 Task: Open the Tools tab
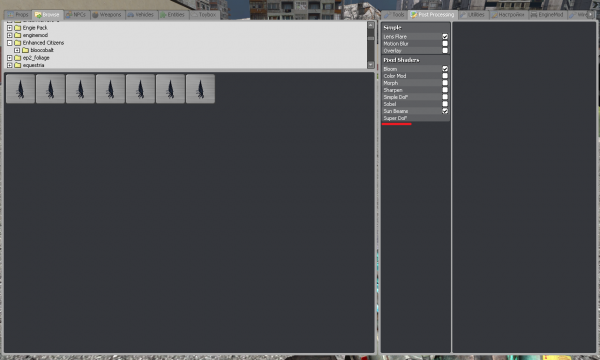coord(395,15)
